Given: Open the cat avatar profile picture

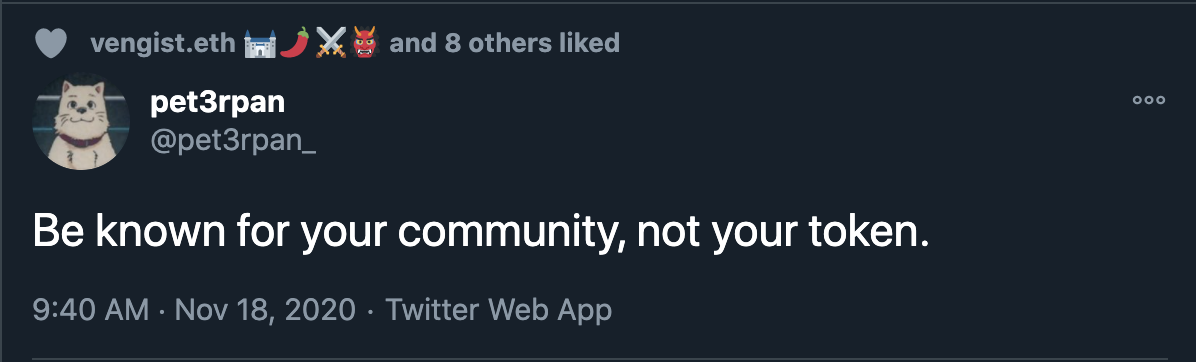Looking at the screenshot, I should click(81, 121).
